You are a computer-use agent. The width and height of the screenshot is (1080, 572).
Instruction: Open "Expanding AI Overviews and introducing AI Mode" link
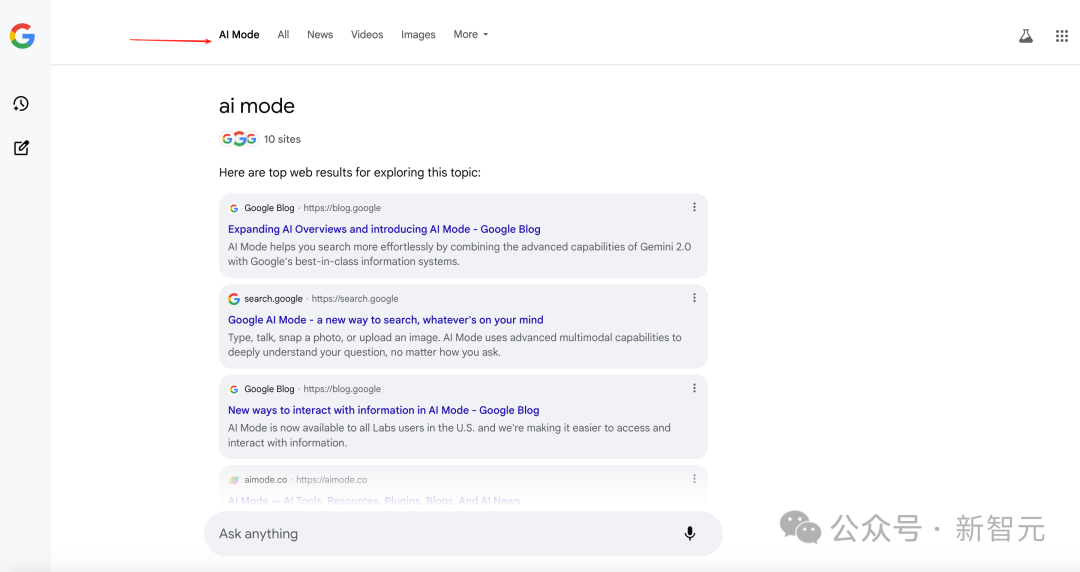pyautogui.click(x=384, y=229)
